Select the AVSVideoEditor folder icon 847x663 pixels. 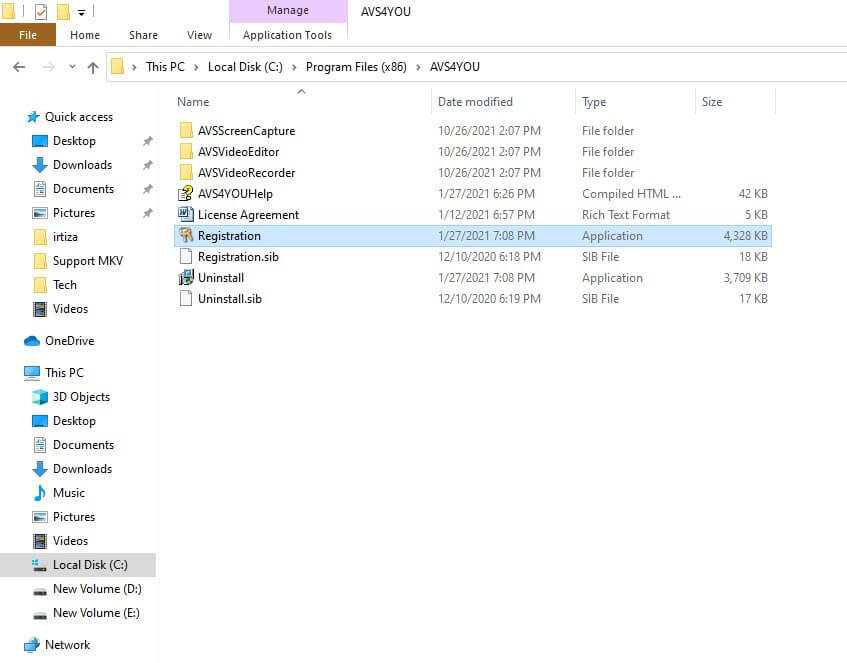tap(186, 151)
